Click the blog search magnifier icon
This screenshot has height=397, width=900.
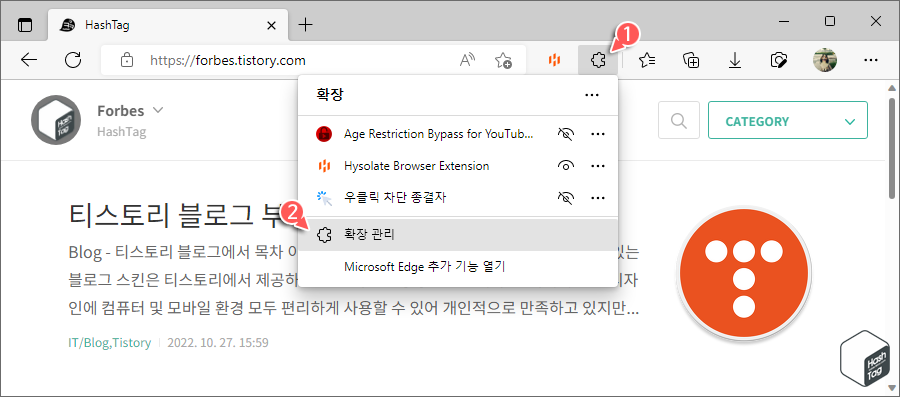[x=678, y=121]
